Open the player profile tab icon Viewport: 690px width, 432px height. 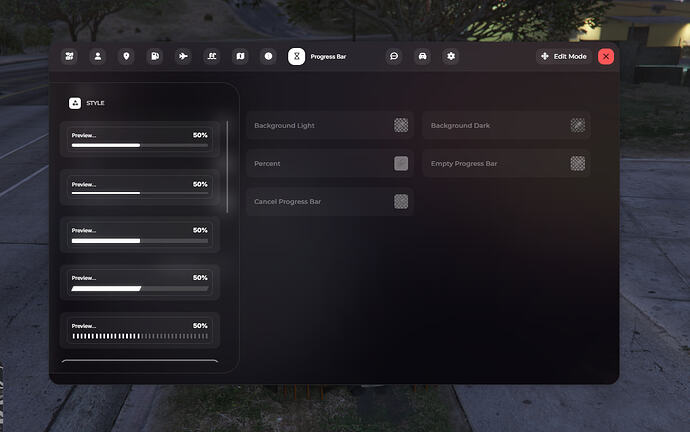[98, 56]
